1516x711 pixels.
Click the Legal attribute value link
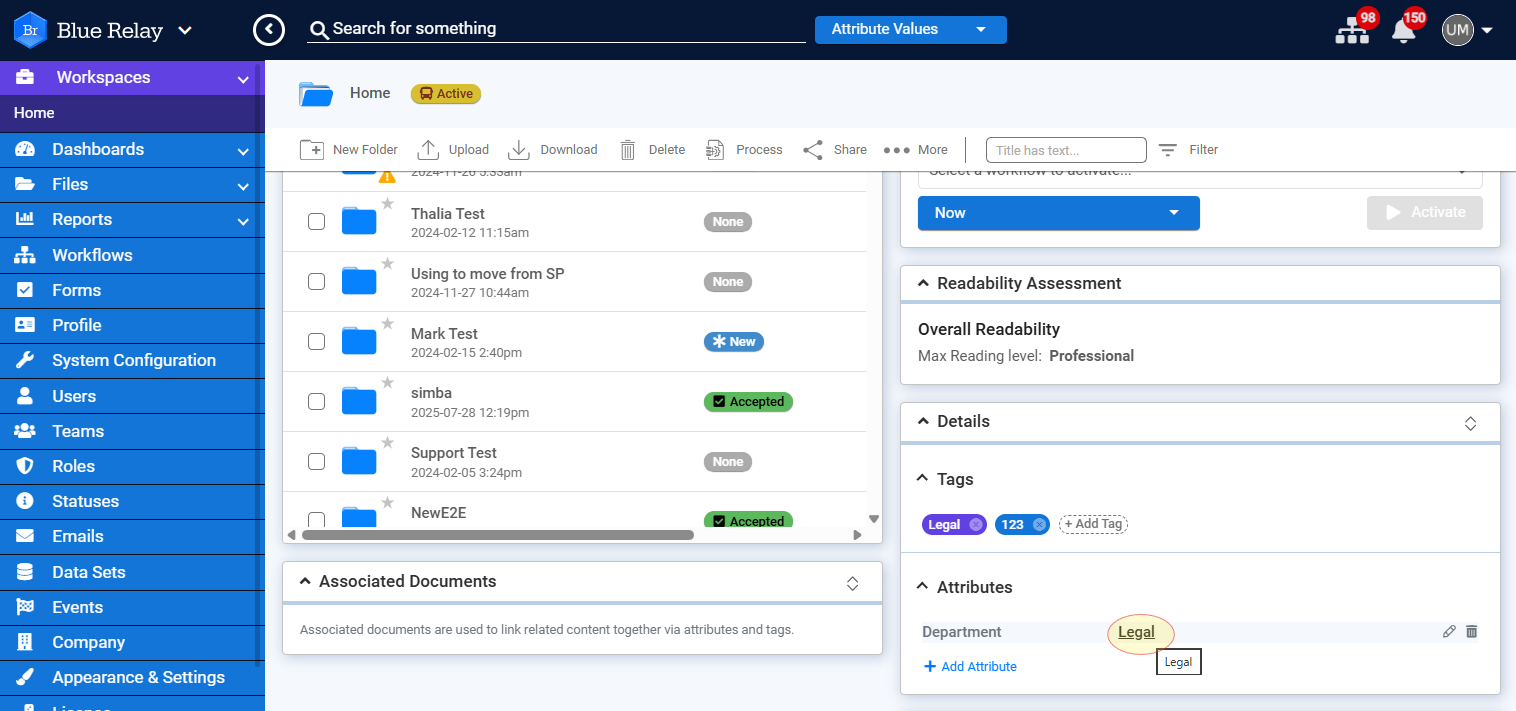pyautogui.click(x=1136, y=632)
